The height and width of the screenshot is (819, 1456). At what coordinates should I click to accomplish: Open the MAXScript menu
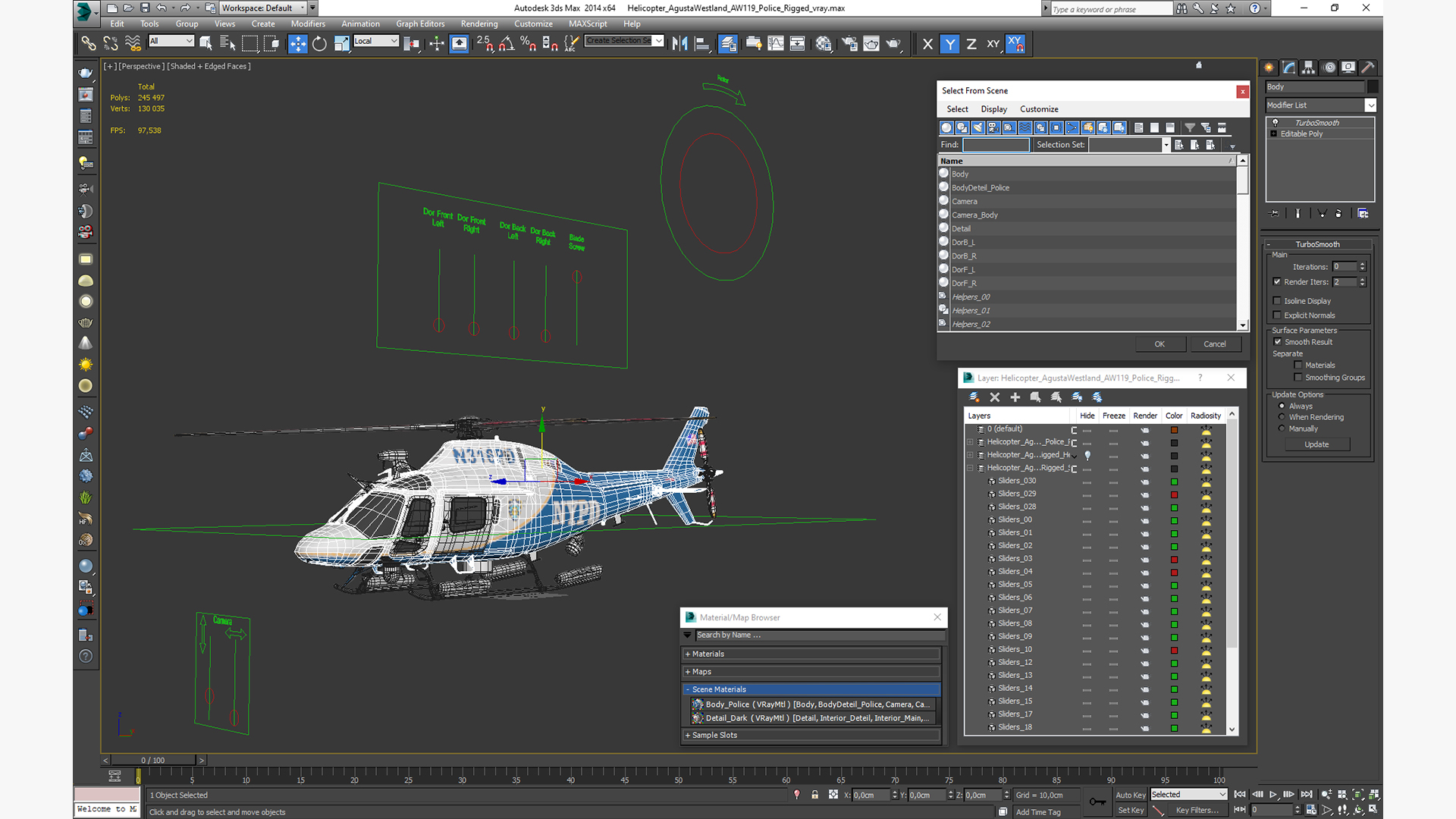pyautogui.click(x=588, y=24)
